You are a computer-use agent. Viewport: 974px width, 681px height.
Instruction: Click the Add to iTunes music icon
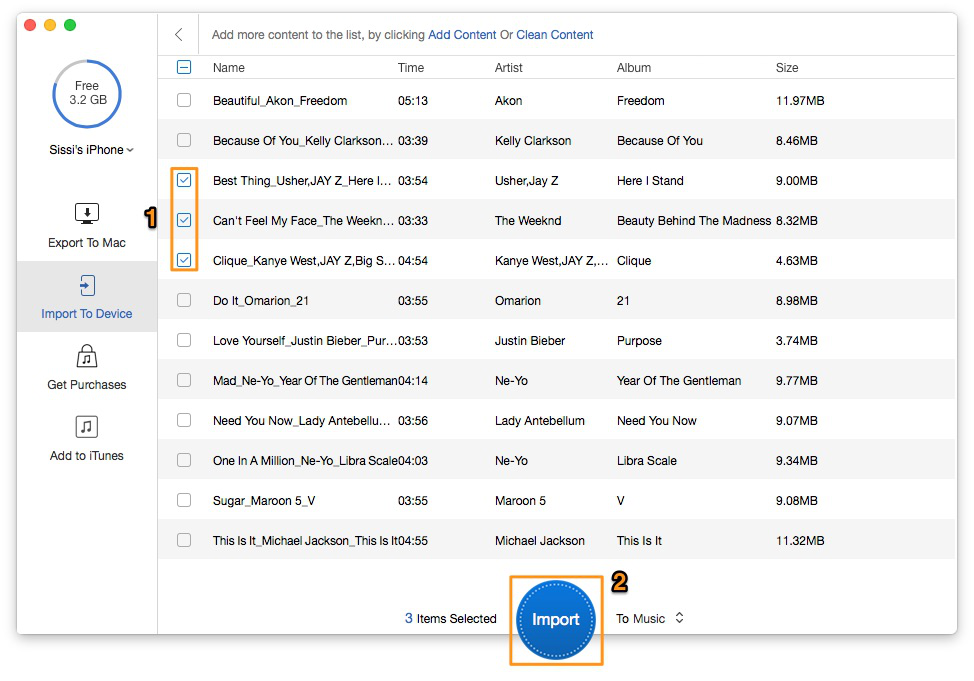tap(87, 428)
